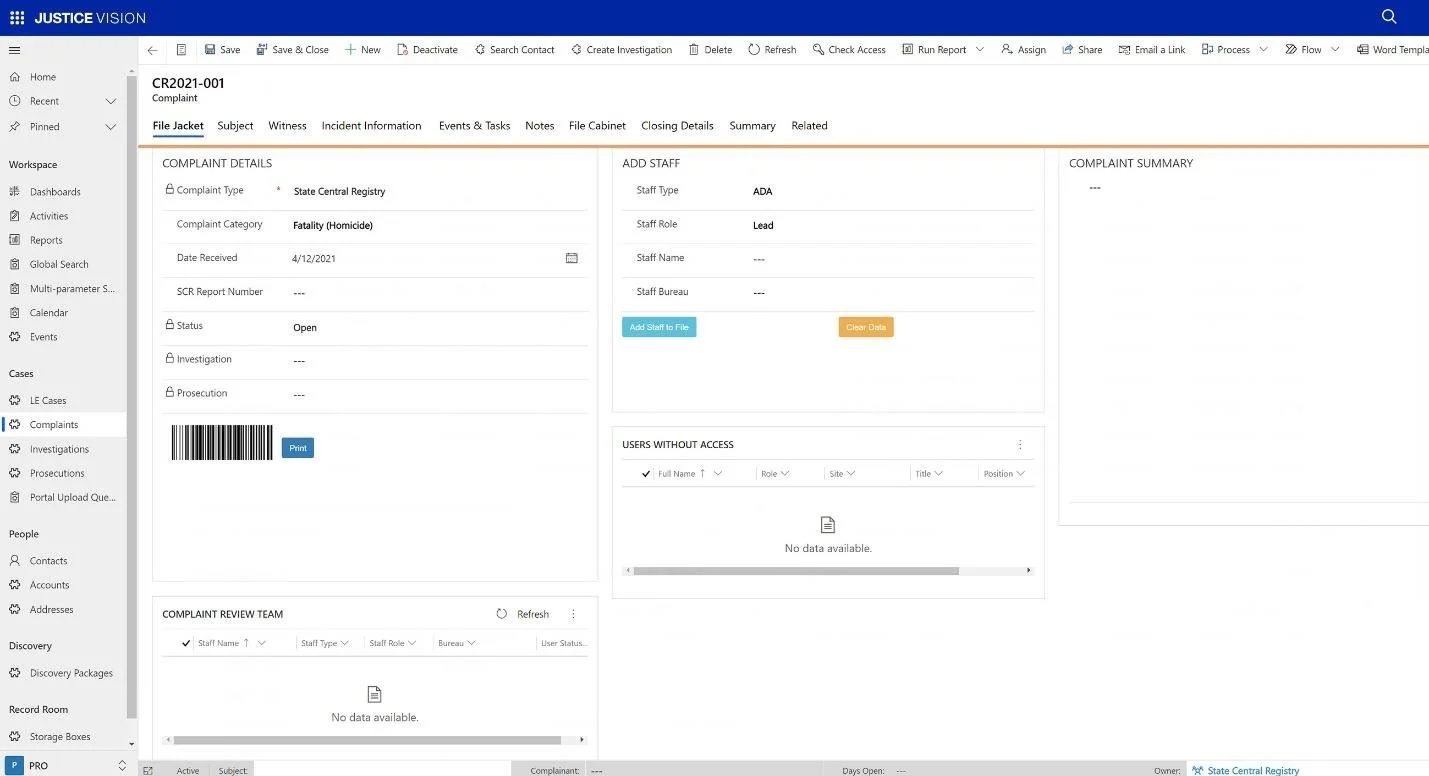This screenshot has height=776, width=1429.
Task: Expand the Flow dropdown arrow
Action: coord(1335,50)
